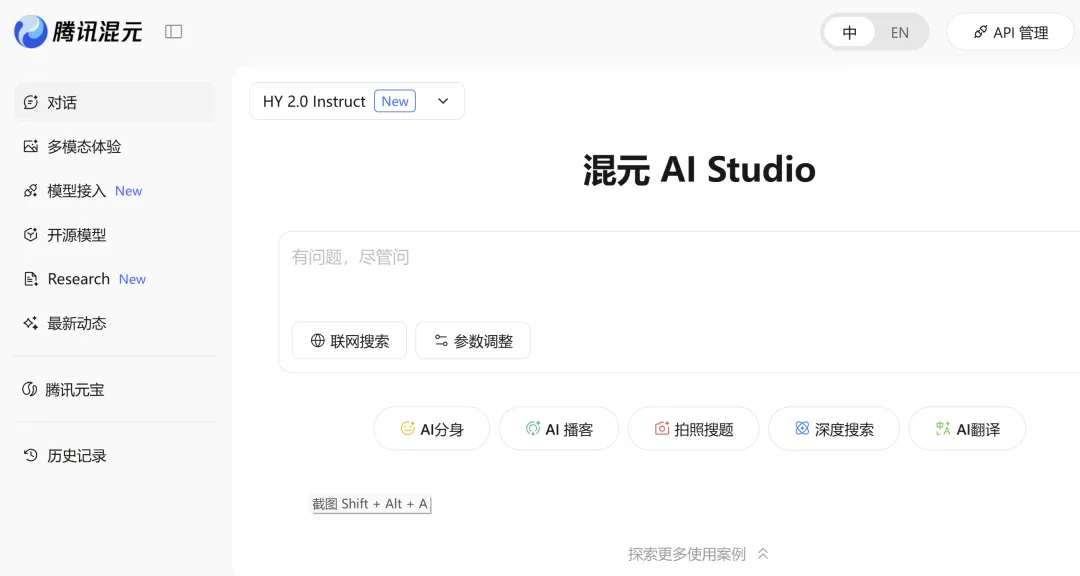Screen dimensions: 1080x576
Task: Click the image icon beside 多模态体验
Action: pos(30,146)
